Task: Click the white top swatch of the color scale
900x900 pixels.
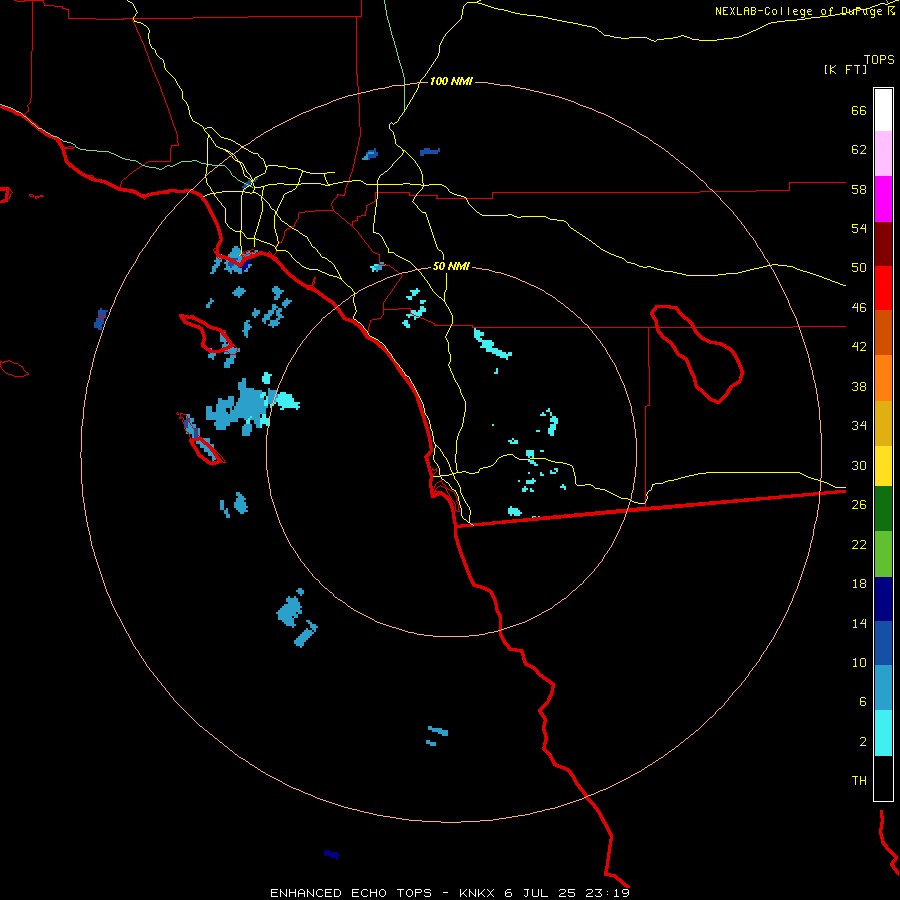Action: coord(883,110)
